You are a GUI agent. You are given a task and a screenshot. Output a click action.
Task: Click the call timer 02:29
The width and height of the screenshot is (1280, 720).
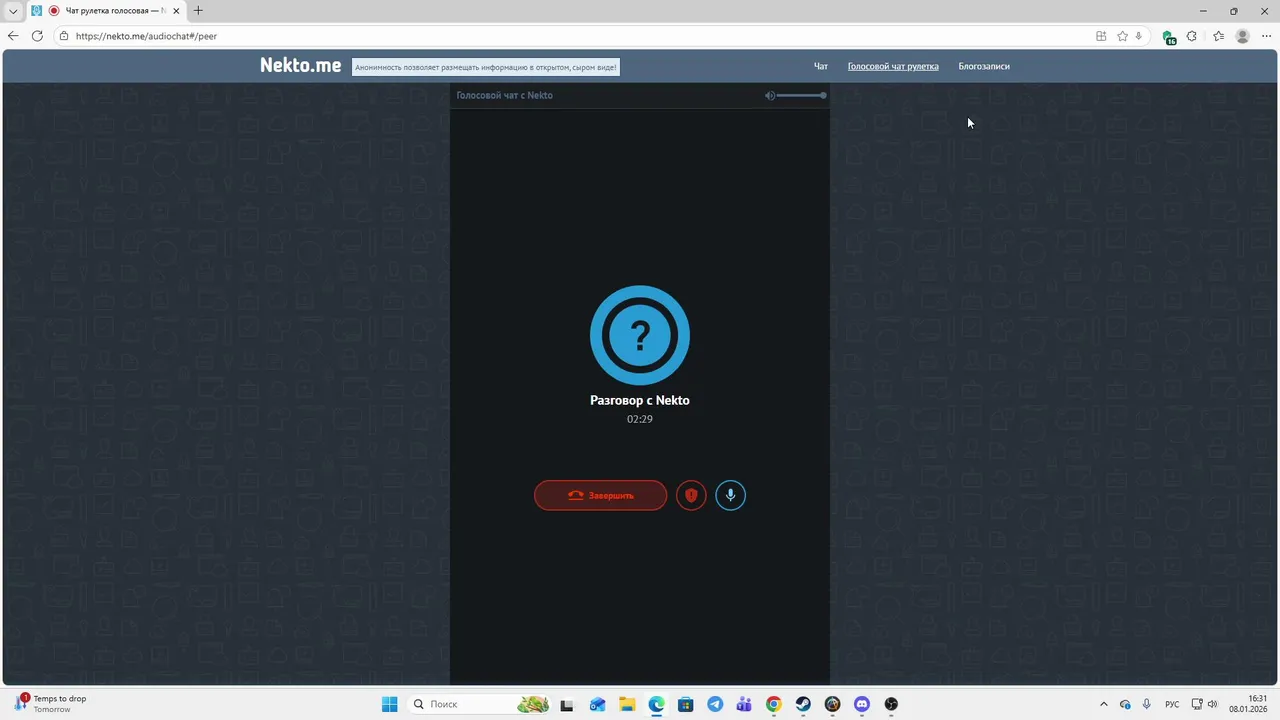point(640,419)
